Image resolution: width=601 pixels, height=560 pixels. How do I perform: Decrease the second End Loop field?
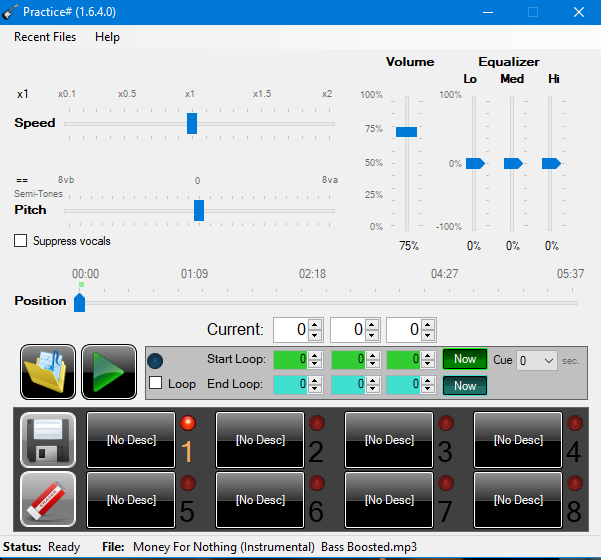372,389
